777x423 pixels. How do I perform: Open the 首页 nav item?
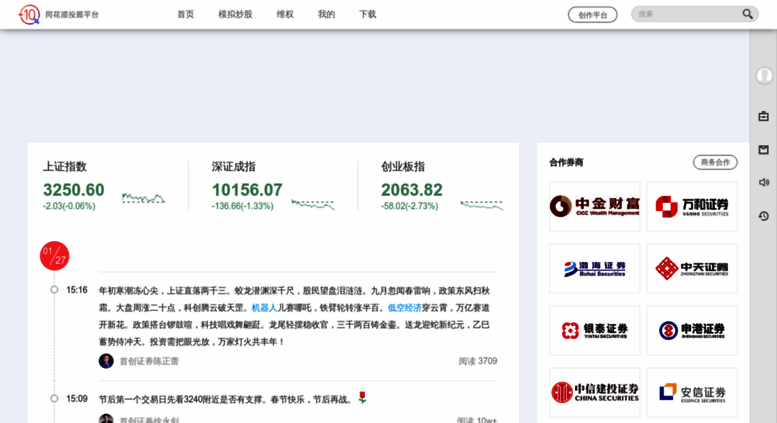coord(186,14)
